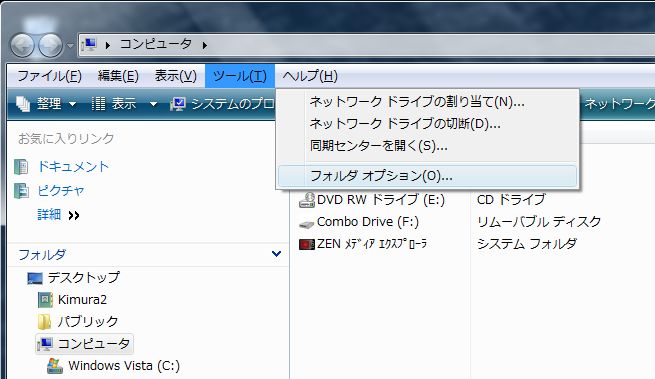Open the ヘルプ(H) menu
This screenshot has width=655, height=379.
tap(310, 76)
